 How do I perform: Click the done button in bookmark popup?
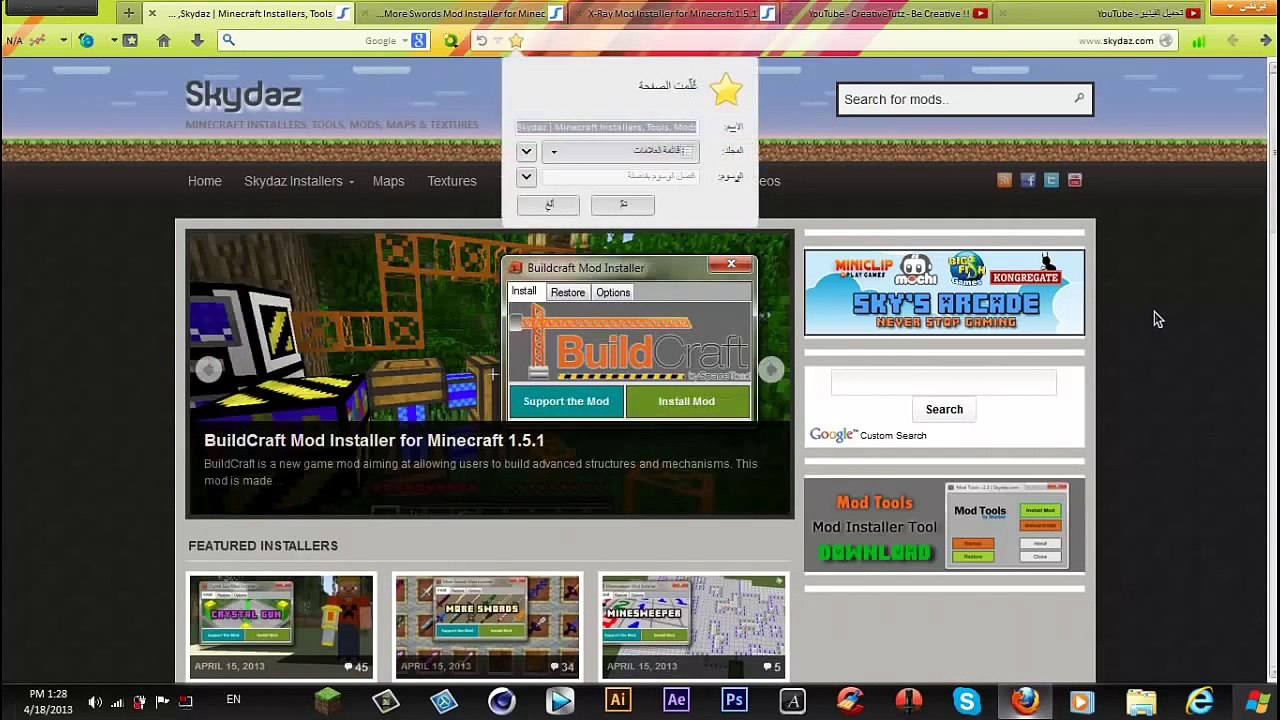(623, 204)
